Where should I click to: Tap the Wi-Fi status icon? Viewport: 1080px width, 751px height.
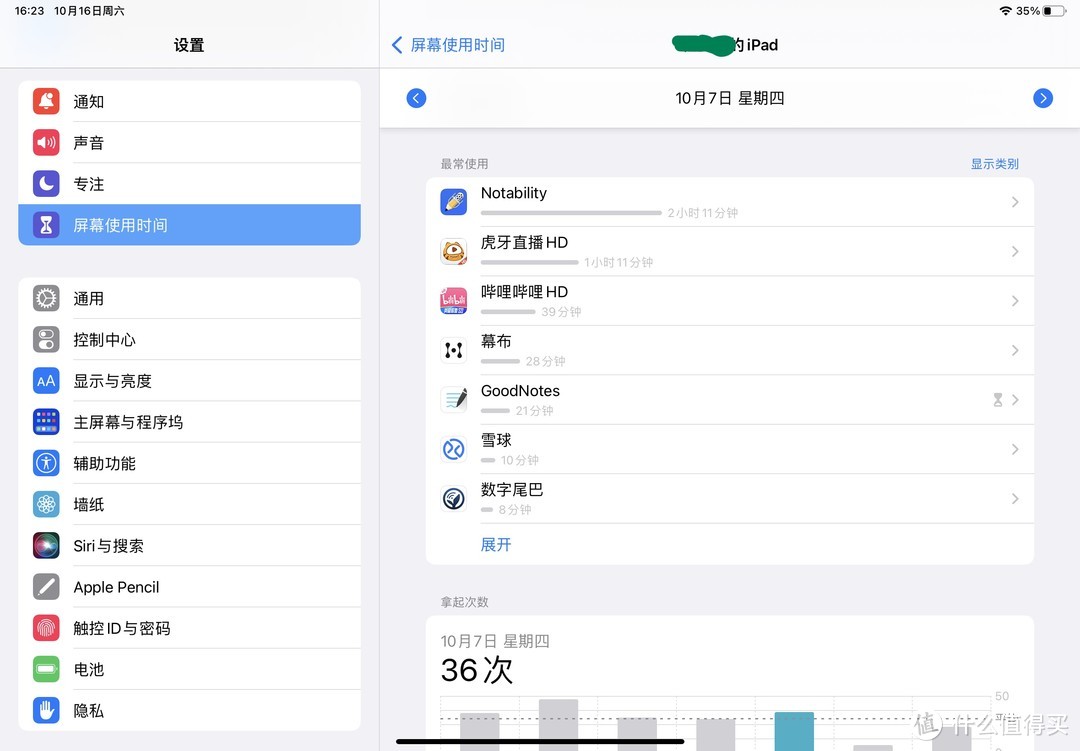click(1006, 11)
